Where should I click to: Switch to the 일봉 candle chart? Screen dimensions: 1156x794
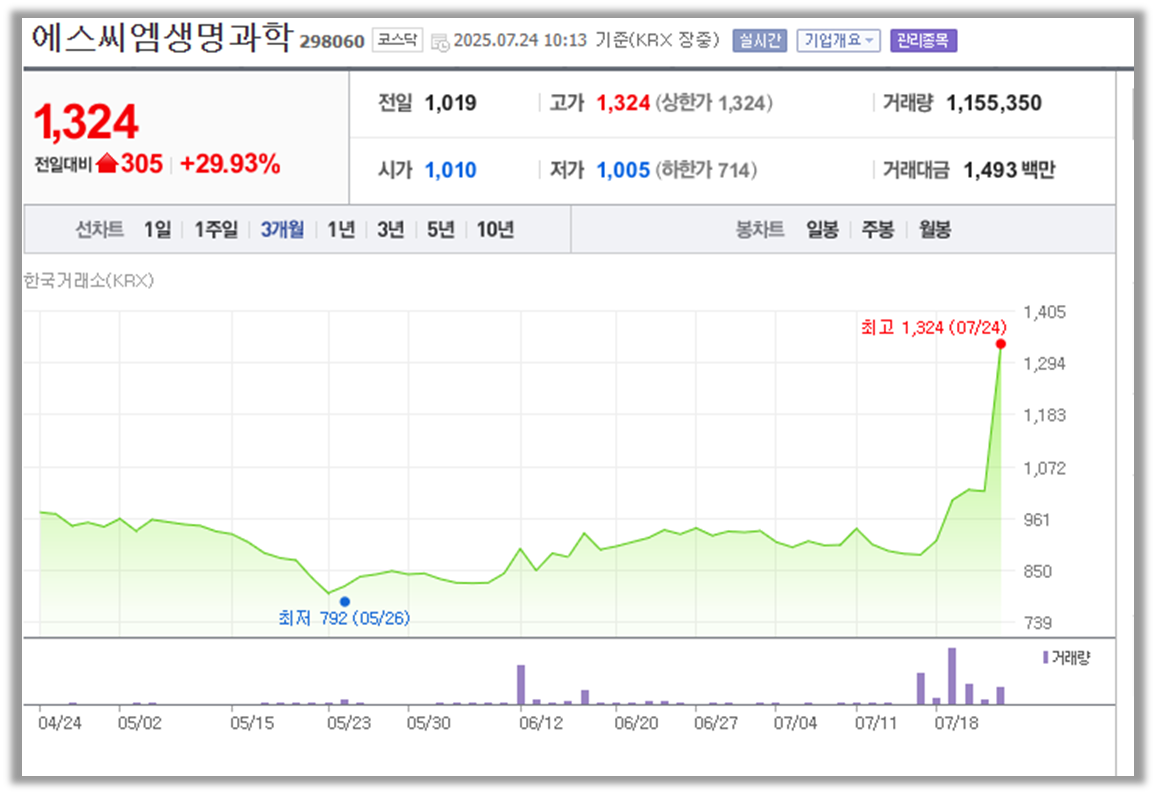(822, 229)
